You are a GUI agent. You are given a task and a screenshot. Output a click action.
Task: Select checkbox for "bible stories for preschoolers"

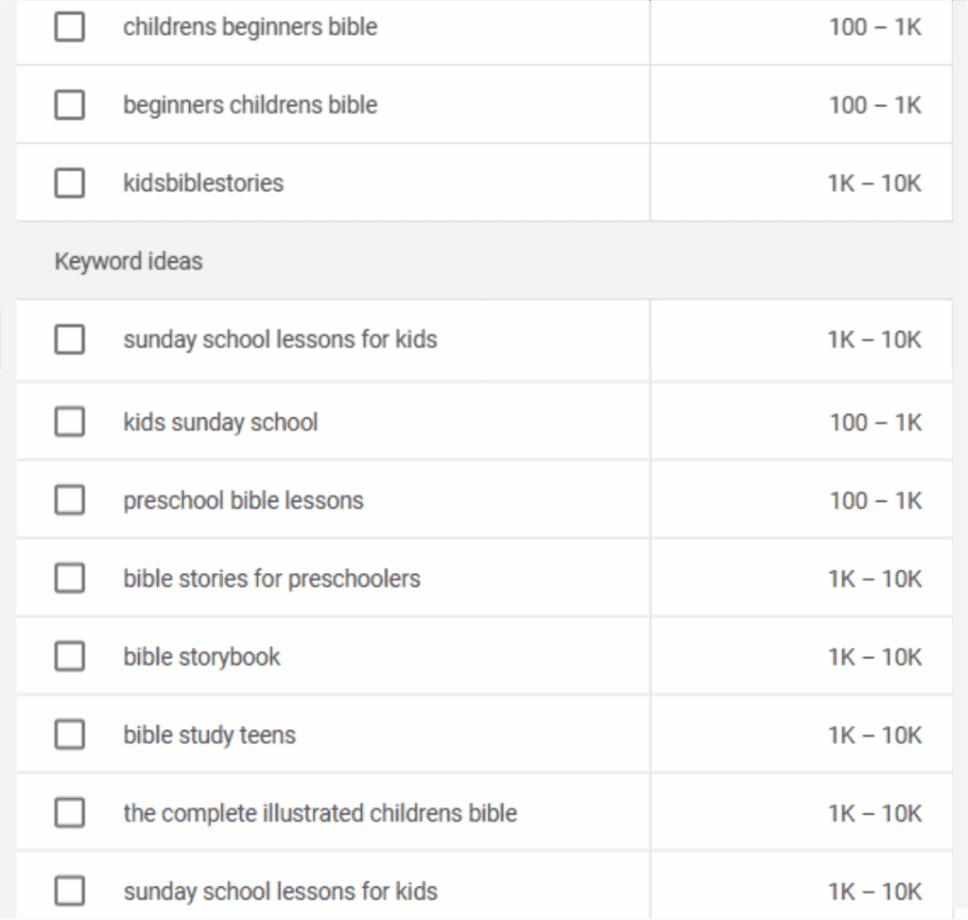[69, 578]
